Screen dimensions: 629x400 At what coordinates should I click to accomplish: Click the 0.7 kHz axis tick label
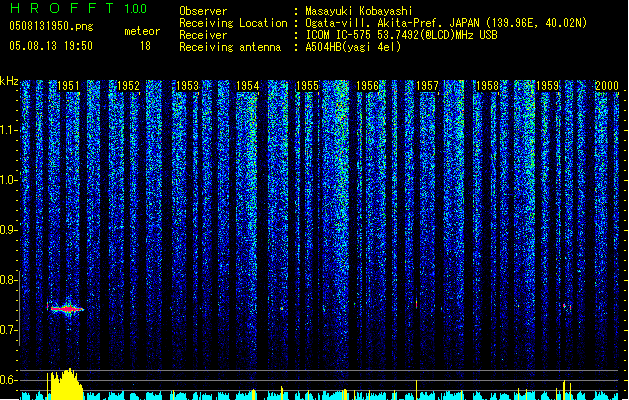point(7,330)
